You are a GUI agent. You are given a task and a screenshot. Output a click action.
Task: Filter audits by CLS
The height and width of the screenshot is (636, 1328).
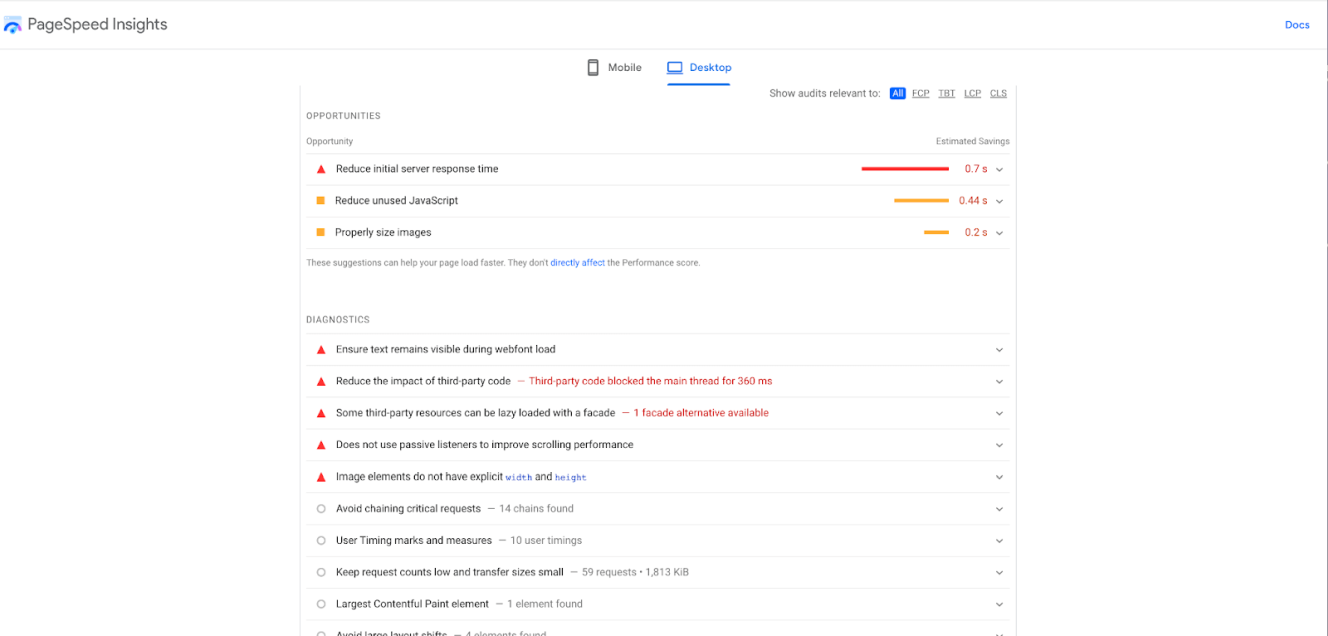[x=998, y=93]
